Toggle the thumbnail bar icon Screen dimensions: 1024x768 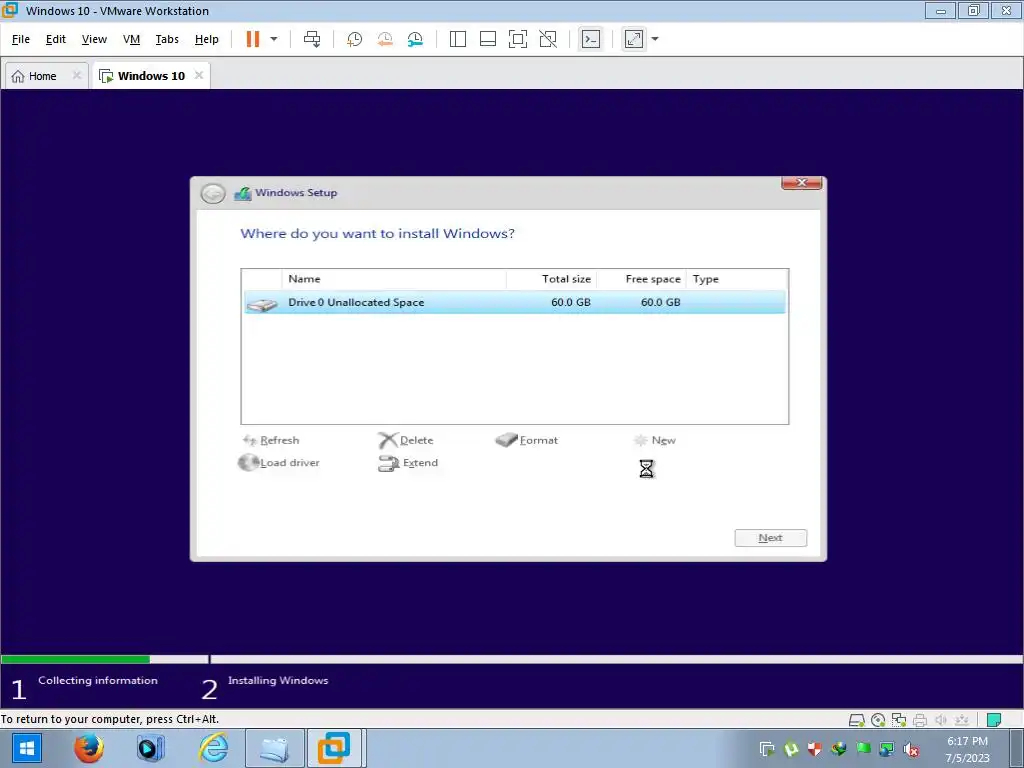[488, 39]
